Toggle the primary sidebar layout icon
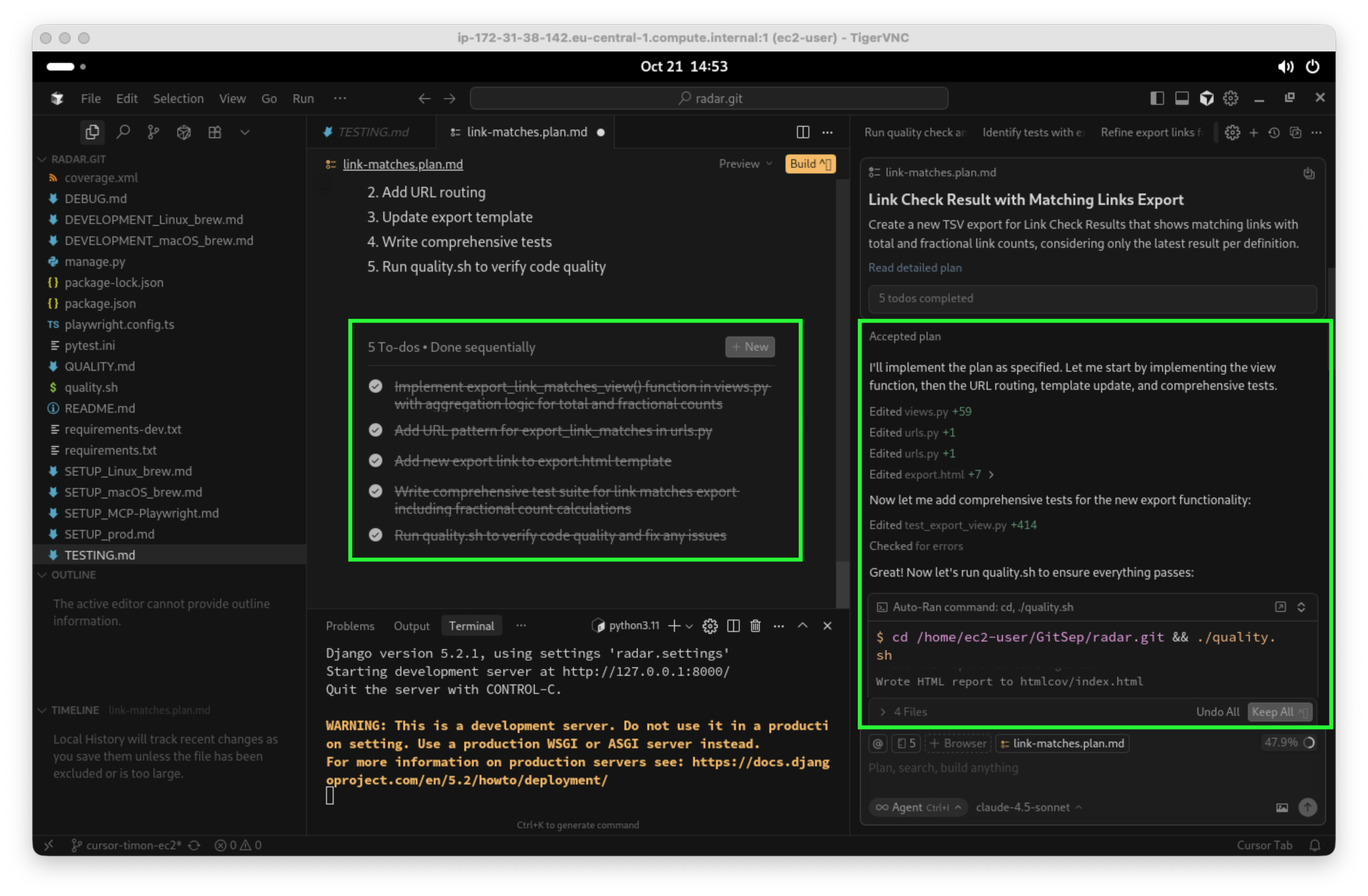 tap(1156, 98)
